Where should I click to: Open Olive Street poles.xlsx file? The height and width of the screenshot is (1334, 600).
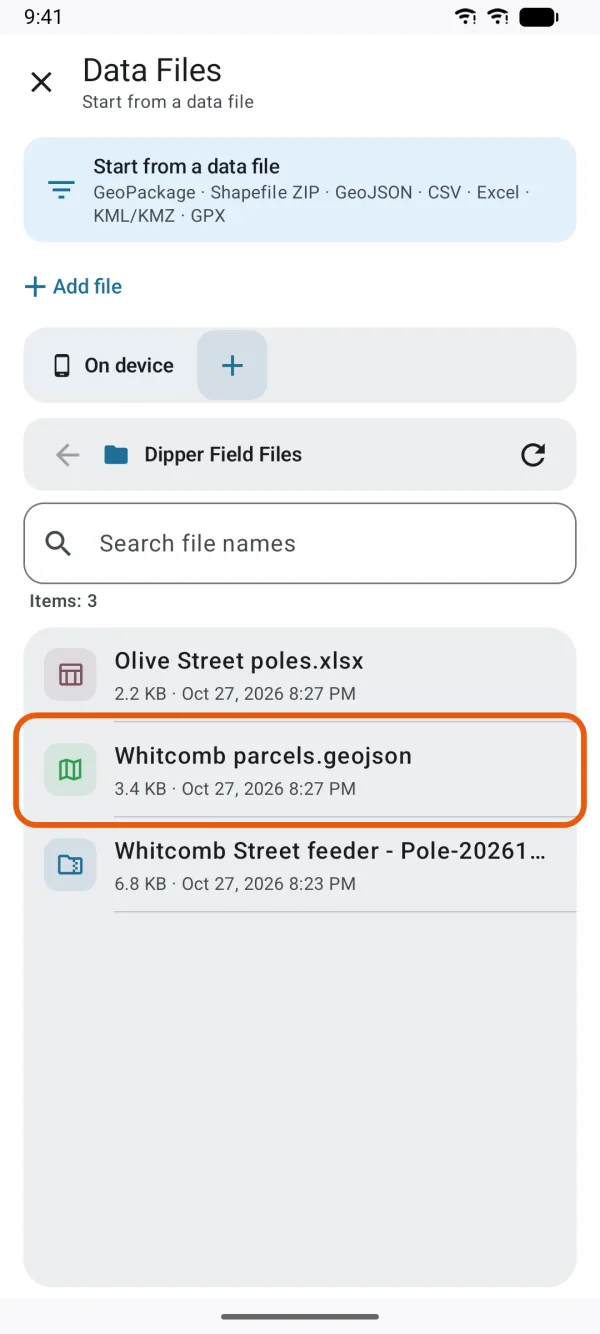point(300,675)
